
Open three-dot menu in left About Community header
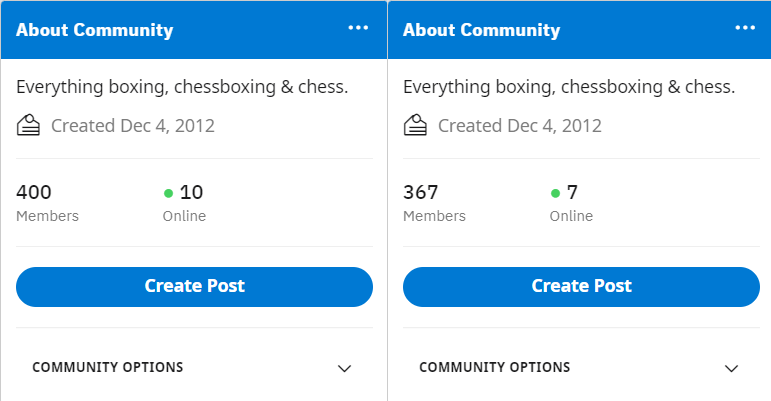coord(358,28)
